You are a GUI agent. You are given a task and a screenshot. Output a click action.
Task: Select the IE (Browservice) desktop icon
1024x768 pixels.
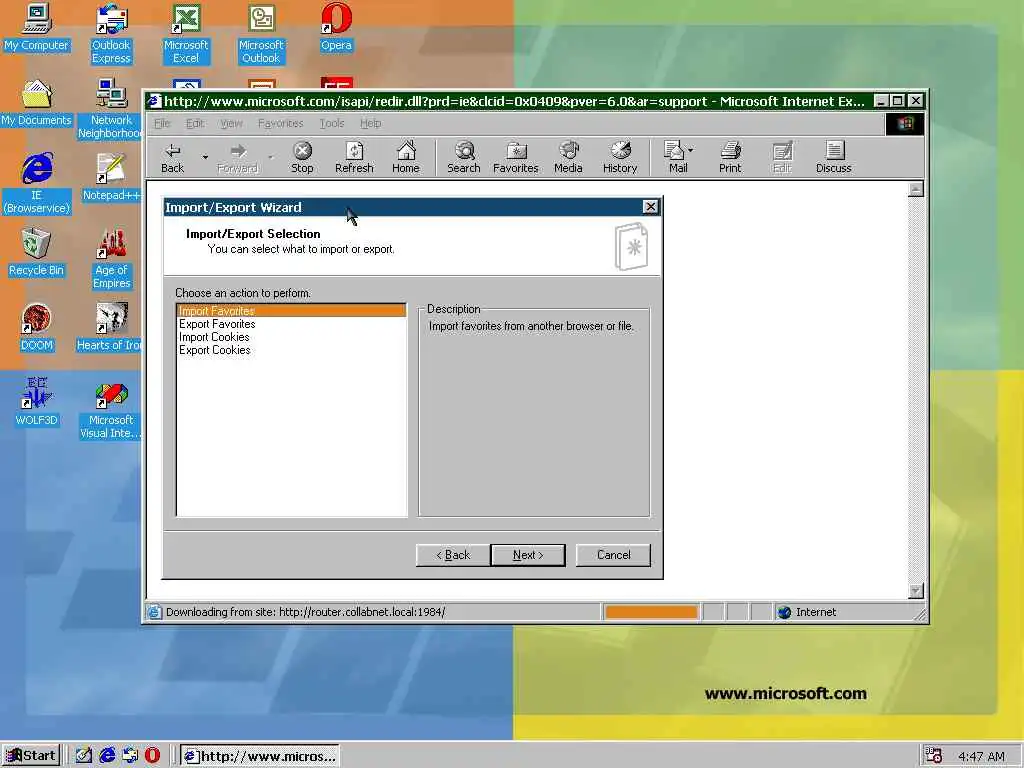(37, 184)
